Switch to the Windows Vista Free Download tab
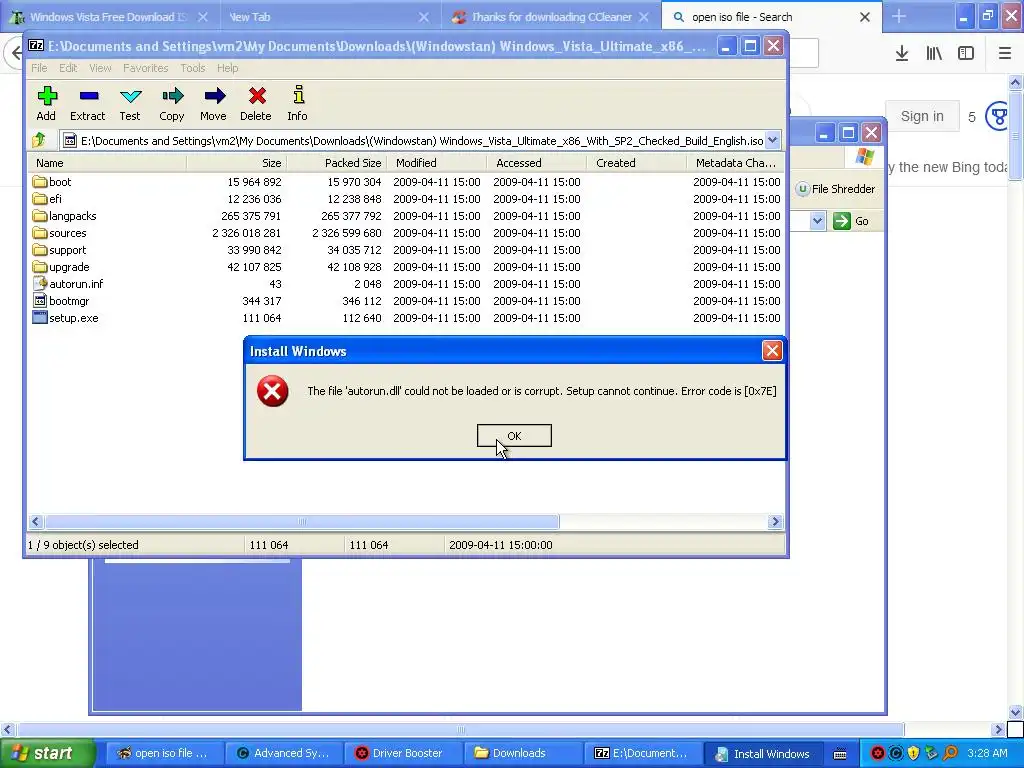This screenshot has height=768, width=1024. (x=107, y=17)
